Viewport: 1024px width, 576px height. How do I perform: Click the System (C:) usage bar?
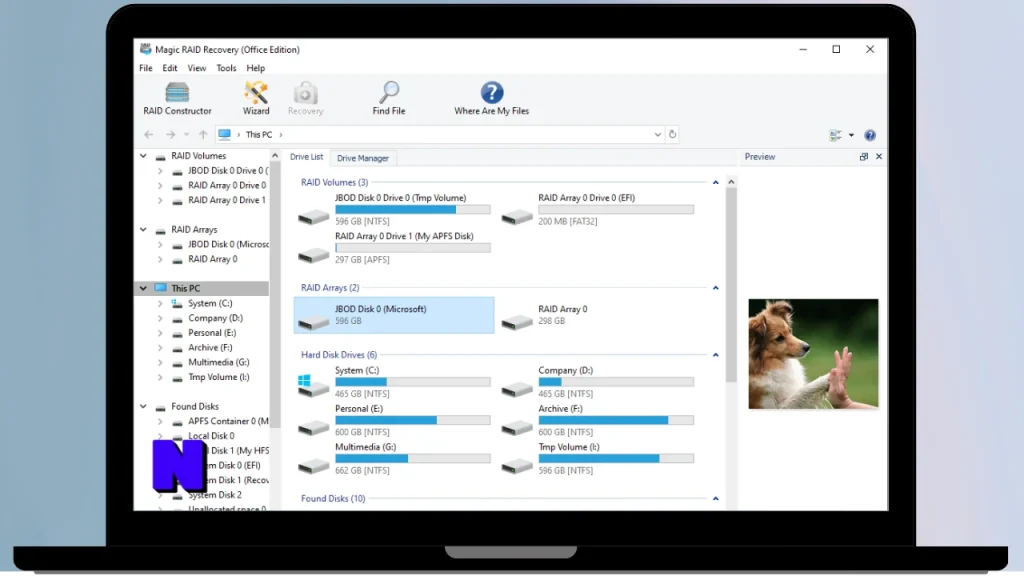413,382
